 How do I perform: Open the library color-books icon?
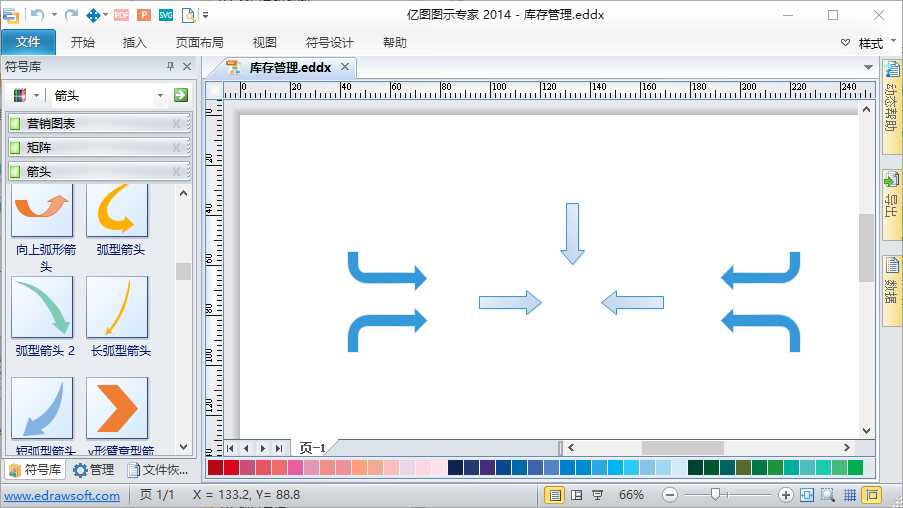pyautogui.click(x=20, y=95)
